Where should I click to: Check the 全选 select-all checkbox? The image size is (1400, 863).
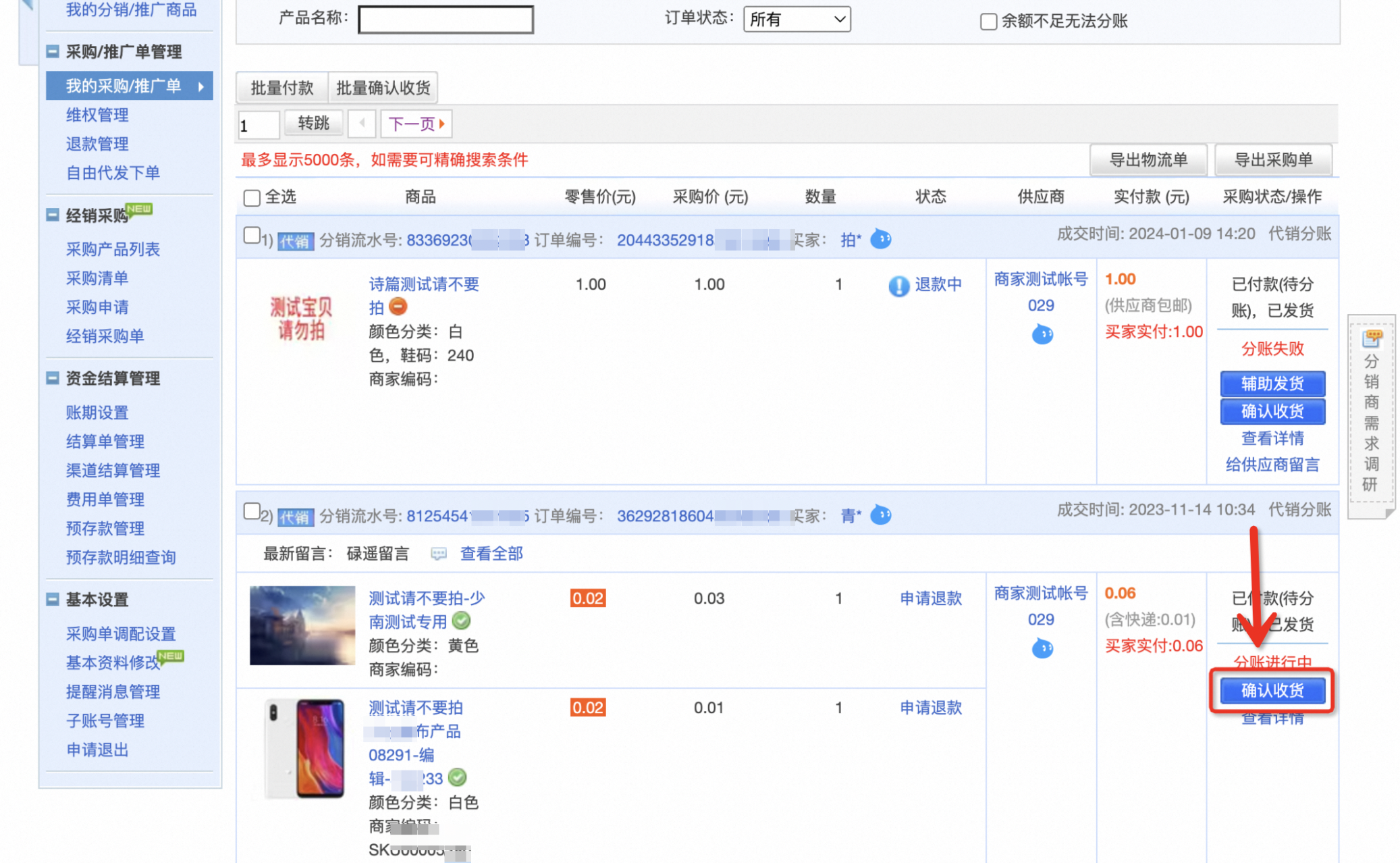coord(252,197)
